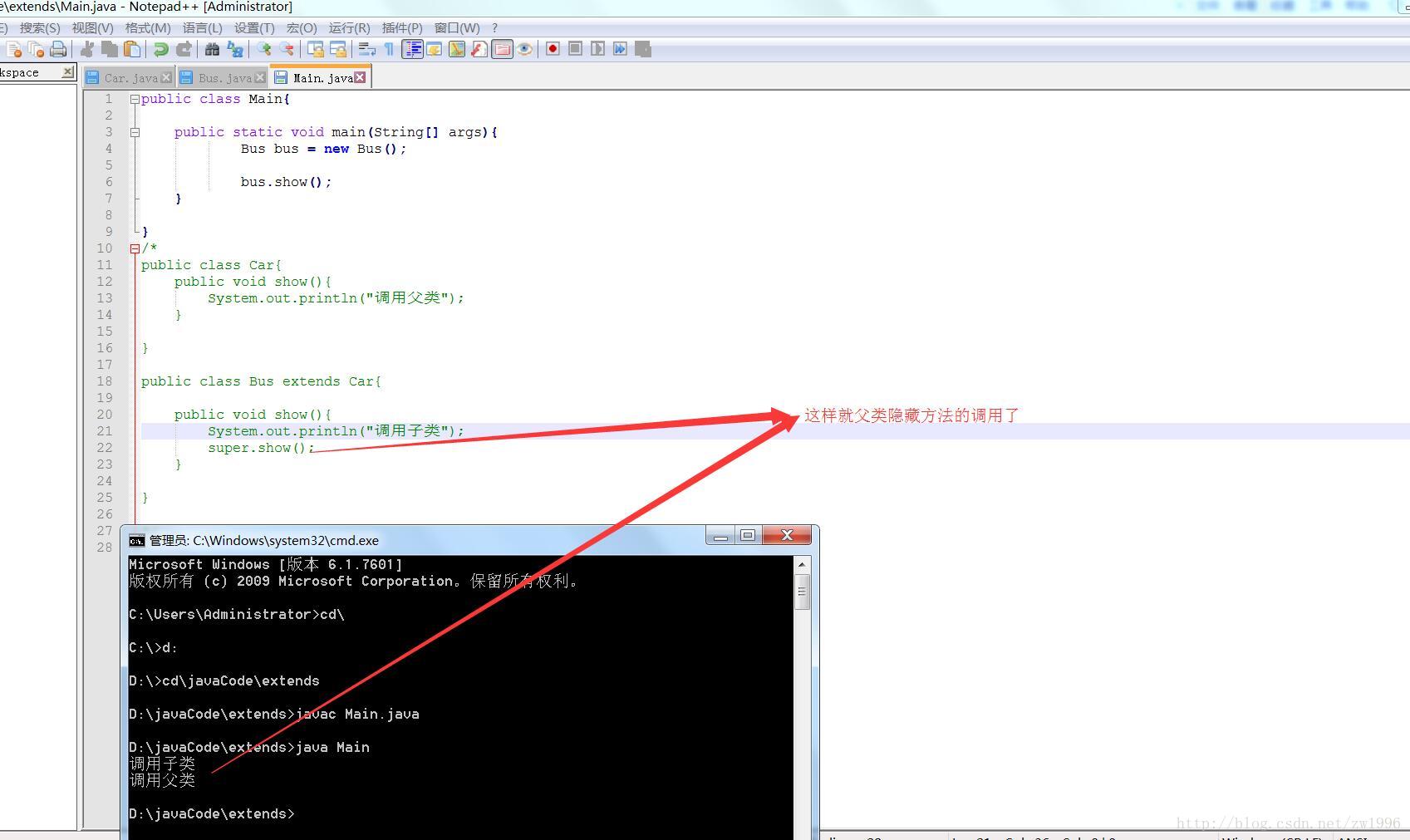Toggle the Function List icon
The image size is (1410, 840).
point(479,49)
